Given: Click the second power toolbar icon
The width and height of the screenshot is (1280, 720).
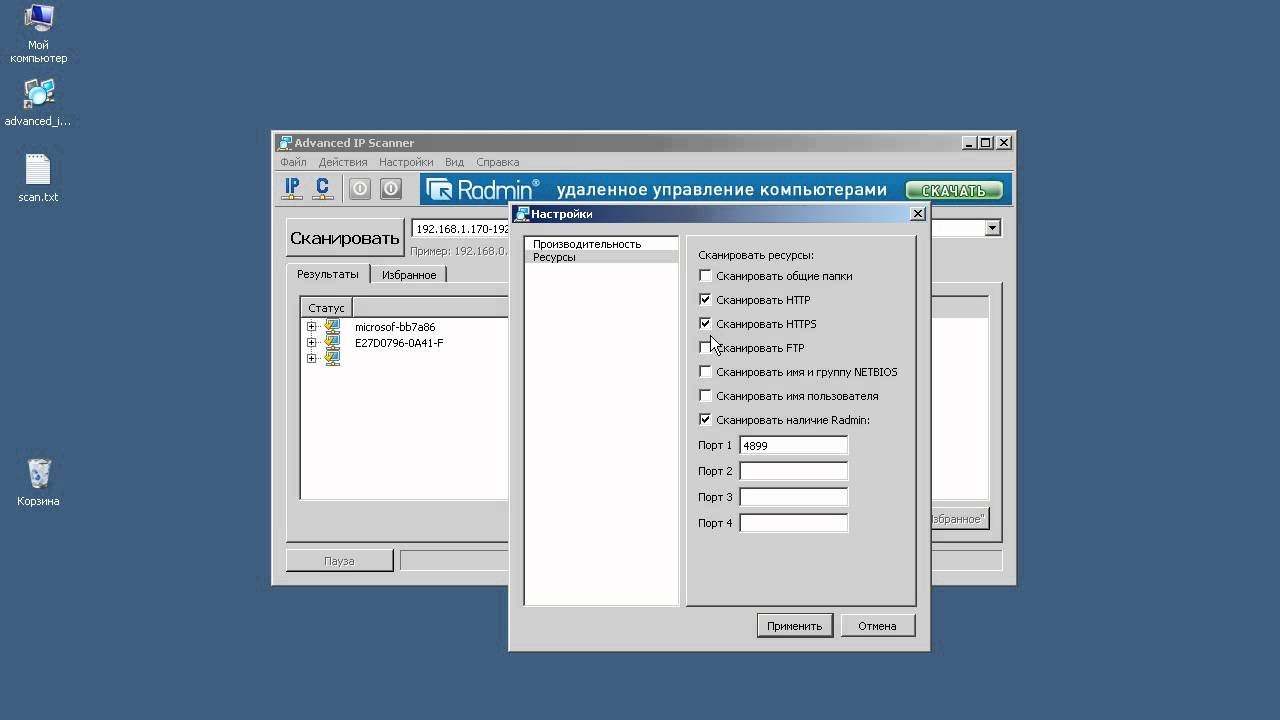Looking at the screenshot, I should [391, 188].
